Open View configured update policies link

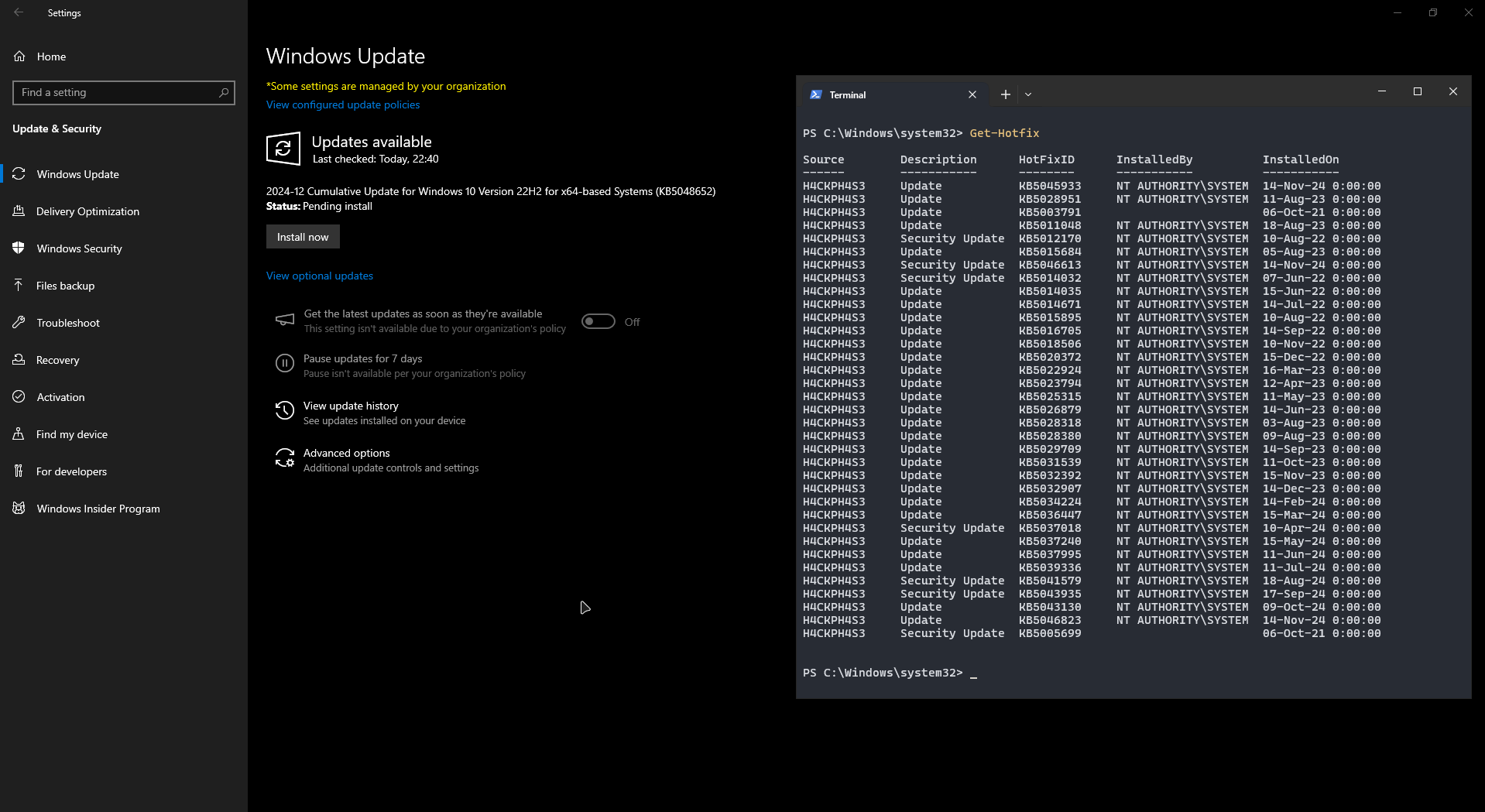click(x=343, y=104)
